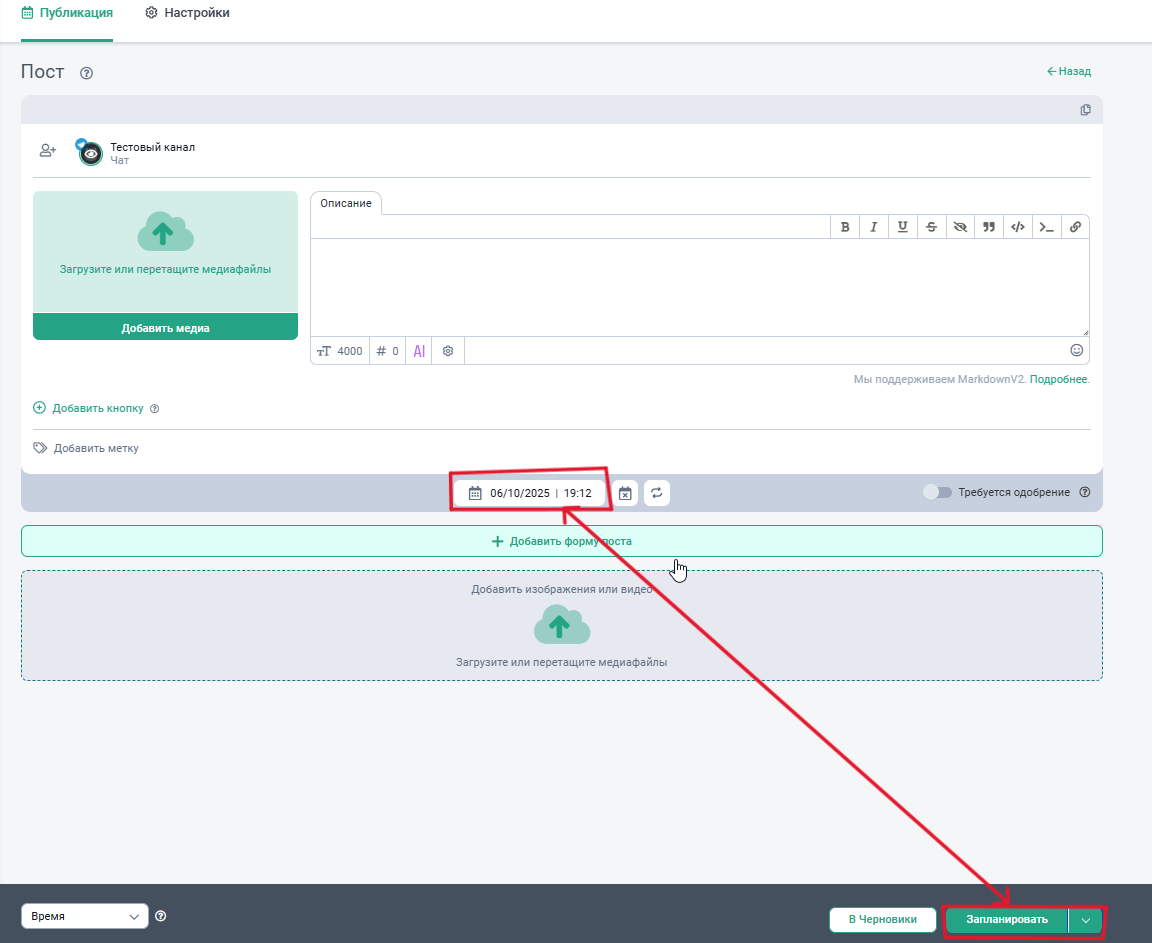Click inside the description text area
The image size is (1152, 943).
click(699, 287)
